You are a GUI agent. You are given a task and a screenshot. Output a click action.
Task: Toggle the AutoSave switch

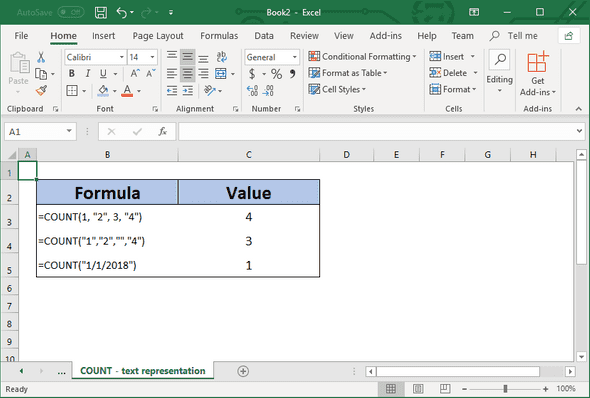point(71,12)
